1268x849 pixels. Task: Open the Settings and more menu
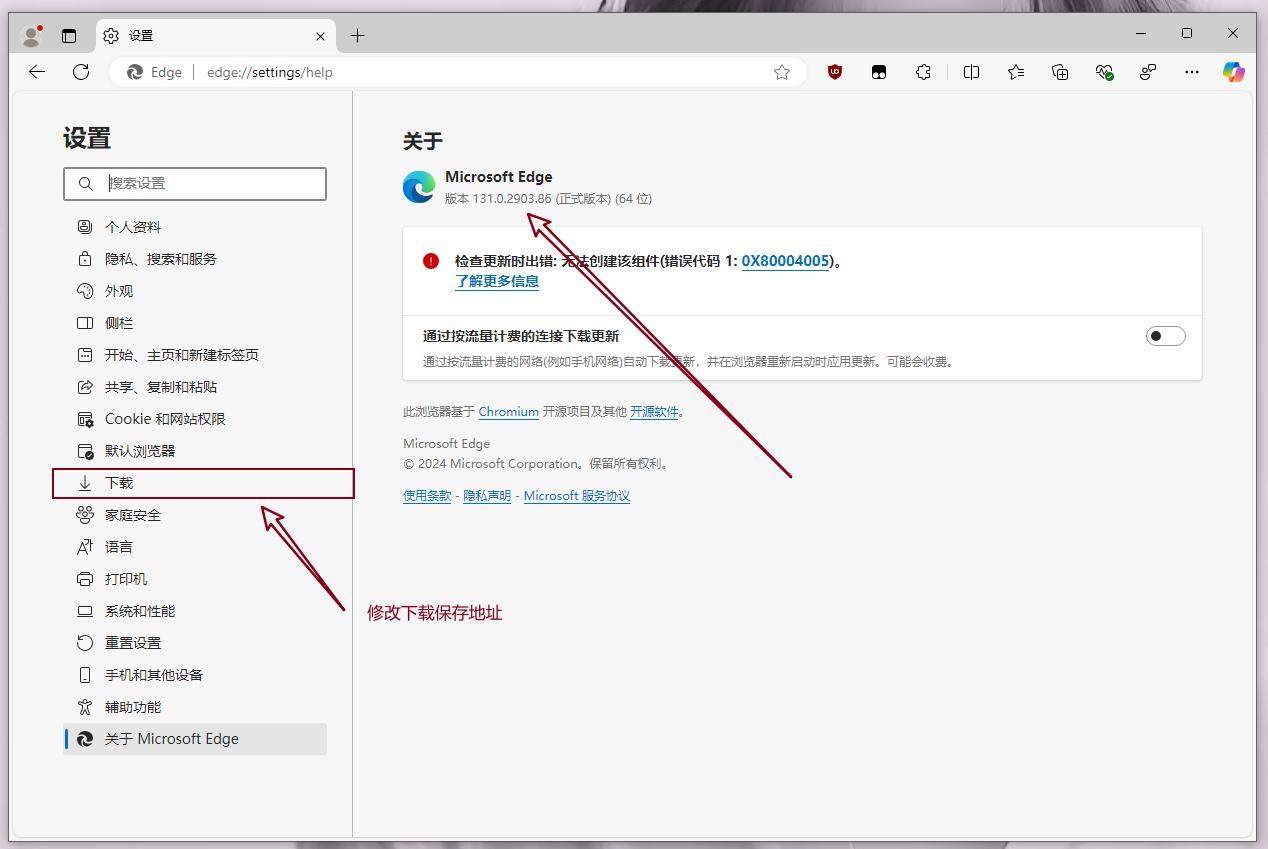pyautogui.click(x=1191, y=72)
